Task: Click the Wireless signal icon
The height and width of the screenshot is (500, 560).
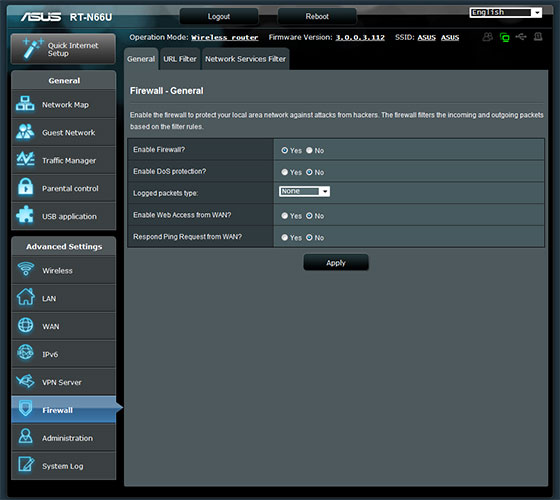Action: pyautogui.click(x=26, y=269)
